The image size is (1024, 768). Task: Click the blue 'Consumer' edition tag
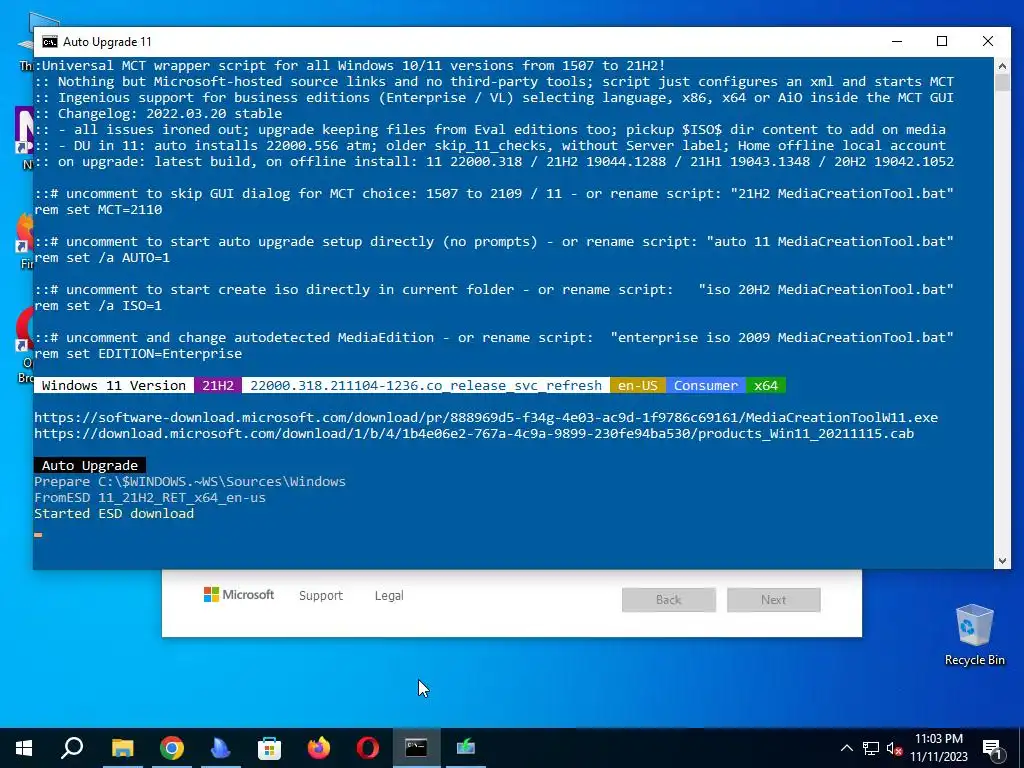(x=705, y=385)
